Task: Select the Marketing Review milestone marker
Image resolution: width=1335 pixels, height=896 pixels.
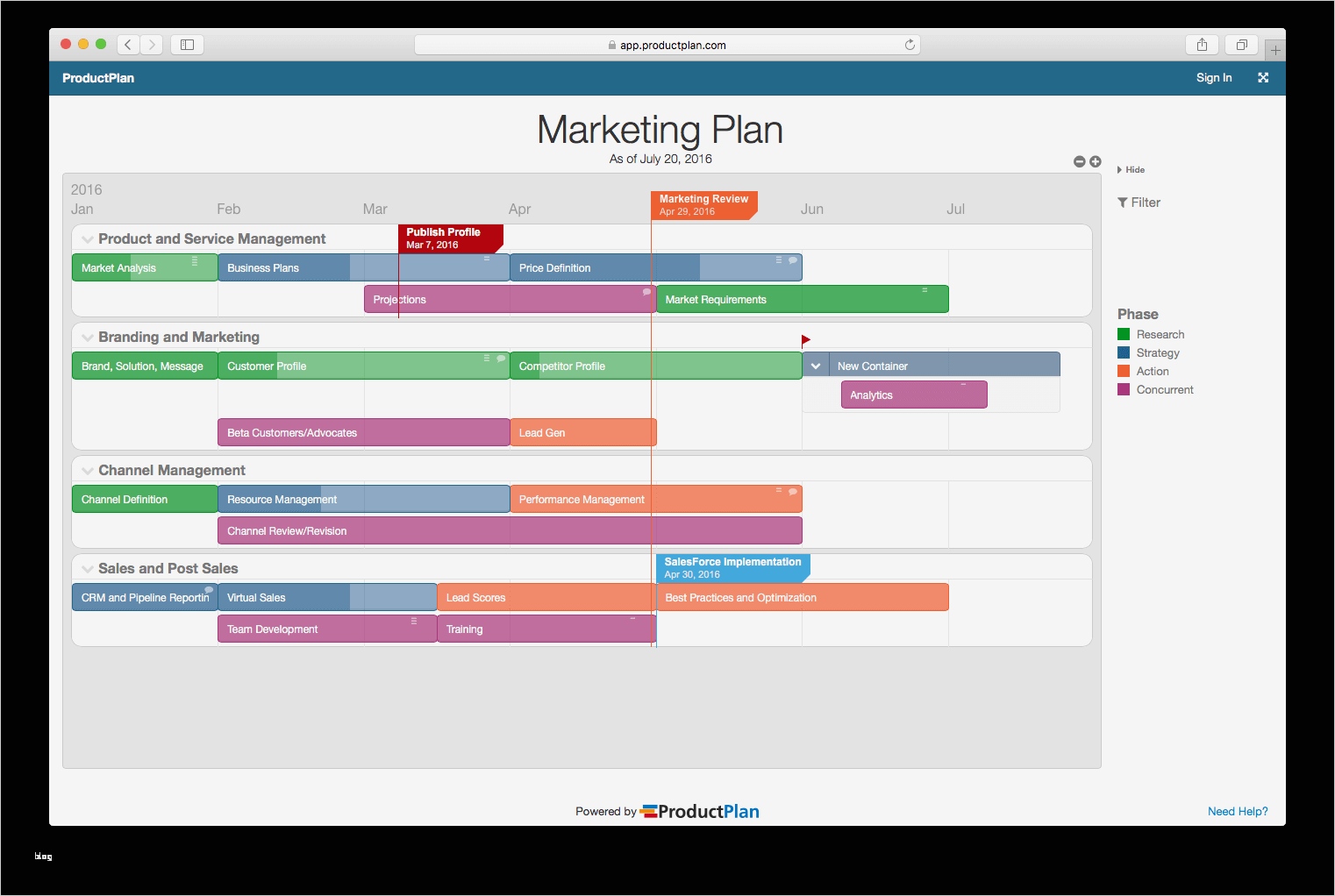Action: click(x=704, y=205)
